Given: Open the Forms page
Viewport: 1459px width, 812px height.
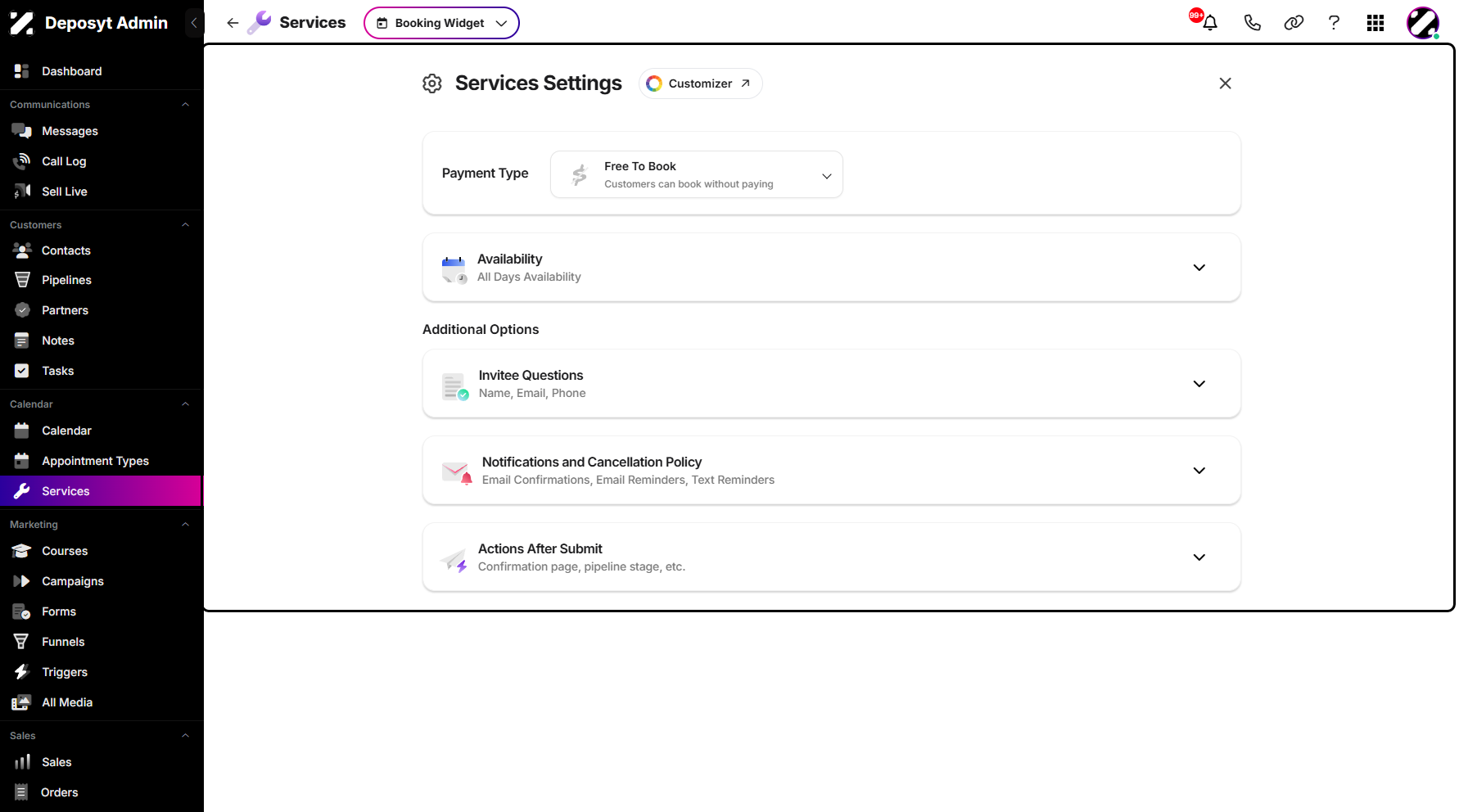Looking at the screenshot, I should [101, 611].
